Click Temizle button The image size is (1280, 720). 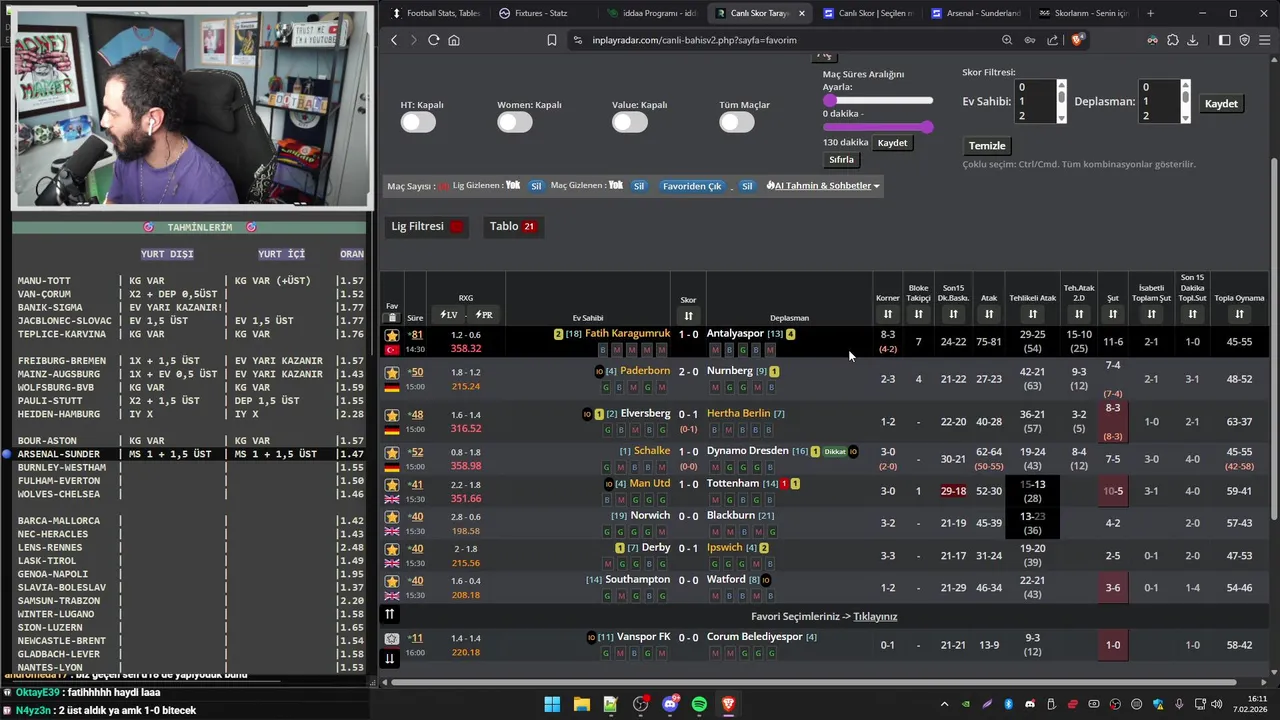point(987,146)
